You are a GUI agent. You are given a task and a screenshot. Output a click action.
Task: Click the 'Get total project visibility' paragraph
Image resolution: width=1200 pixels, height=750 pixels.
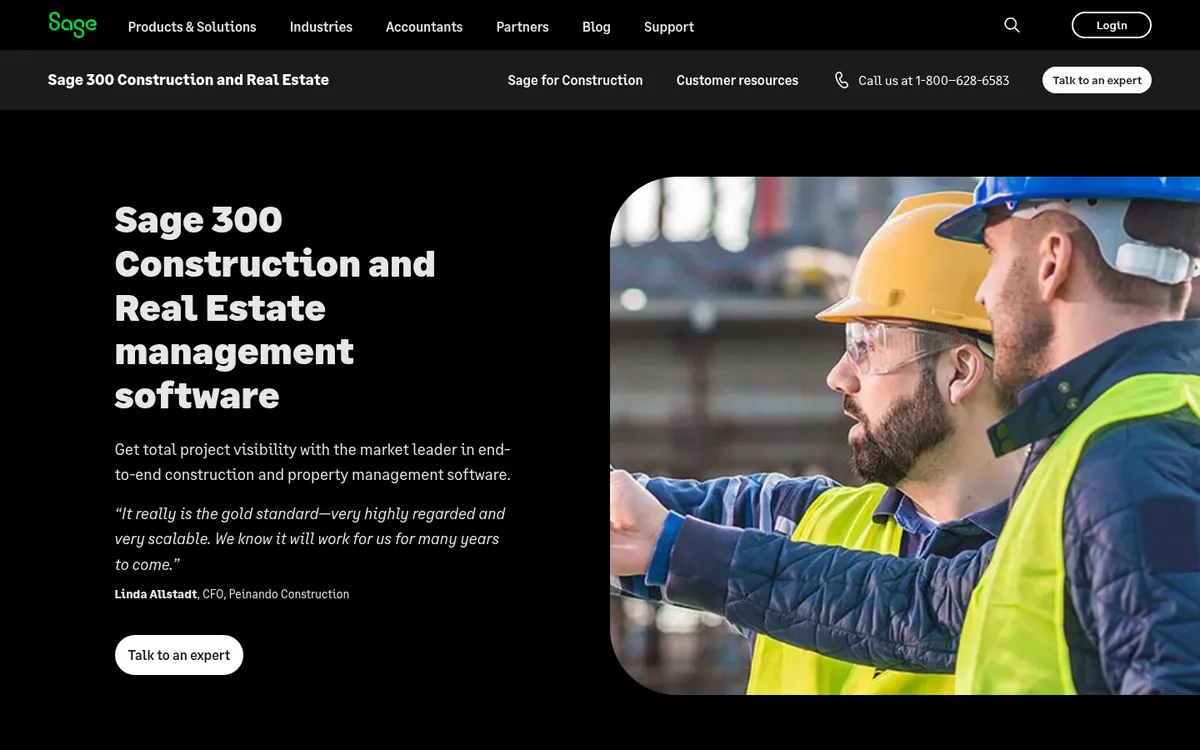pos(313,462)
